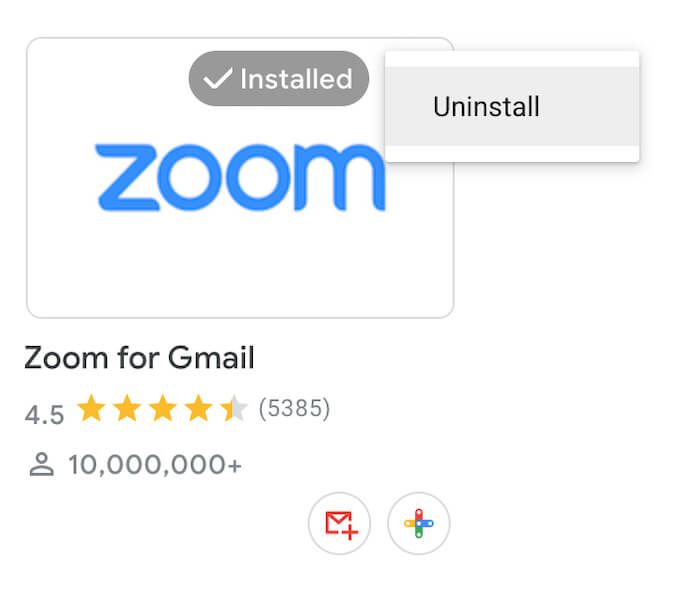Open the Zoom logo thumbnail
The image size is (680, 595).
(240, 177)
